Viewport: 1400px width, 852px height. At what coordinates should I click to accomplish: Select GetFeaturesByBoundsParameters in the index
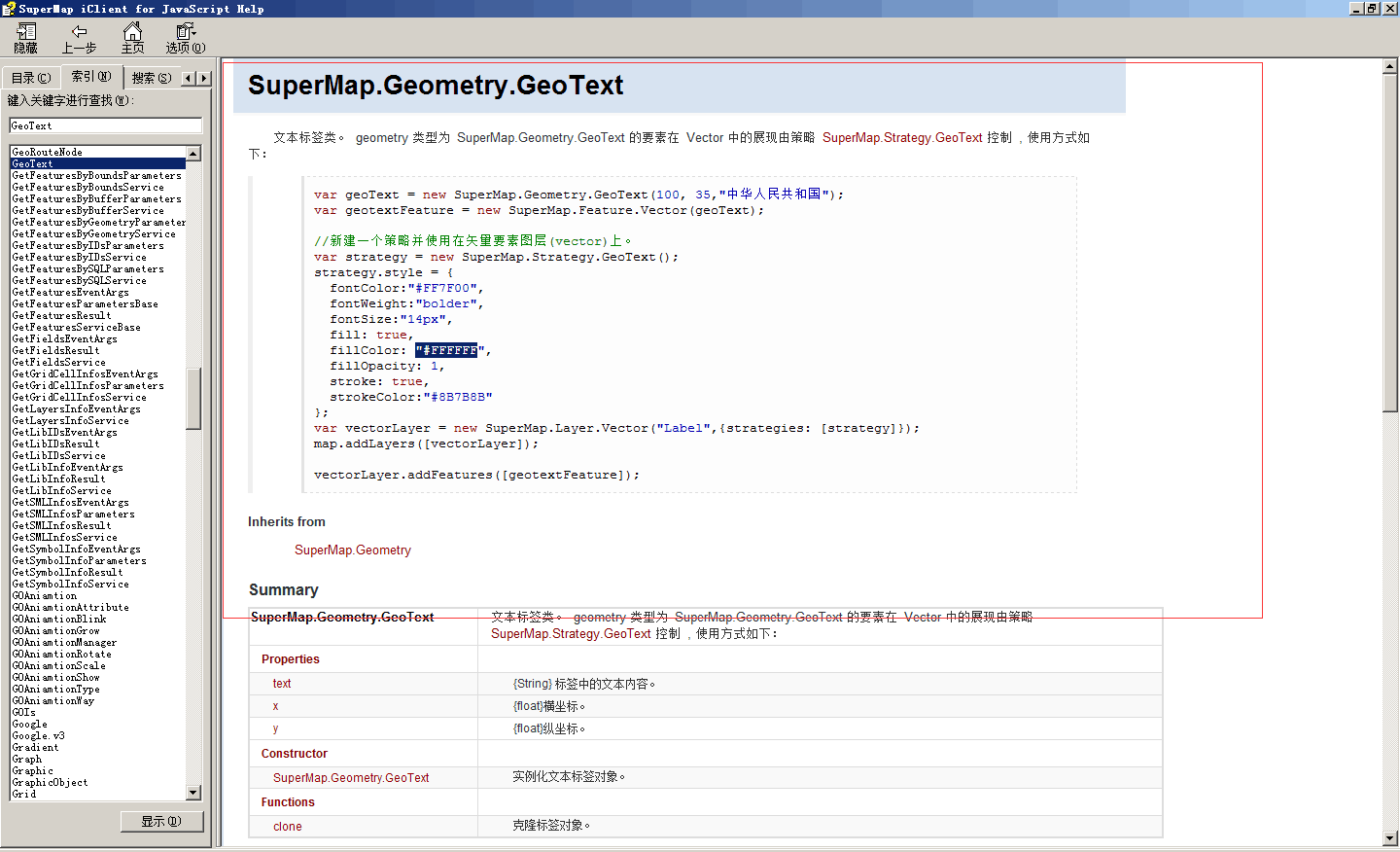point(96,175)
